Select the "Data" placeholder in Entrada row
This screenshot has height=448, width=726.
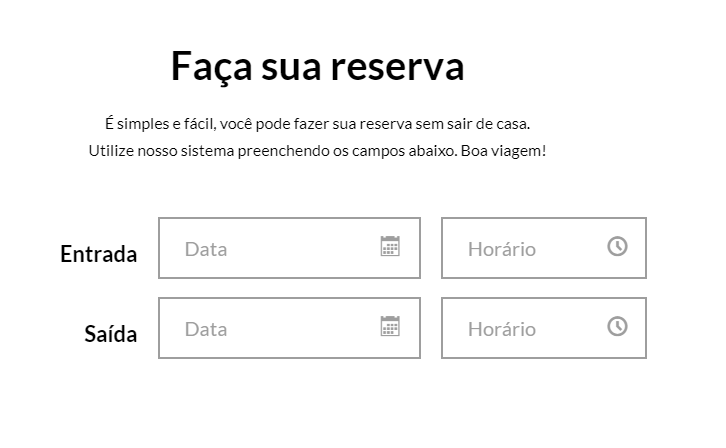[x=206, y=249]
